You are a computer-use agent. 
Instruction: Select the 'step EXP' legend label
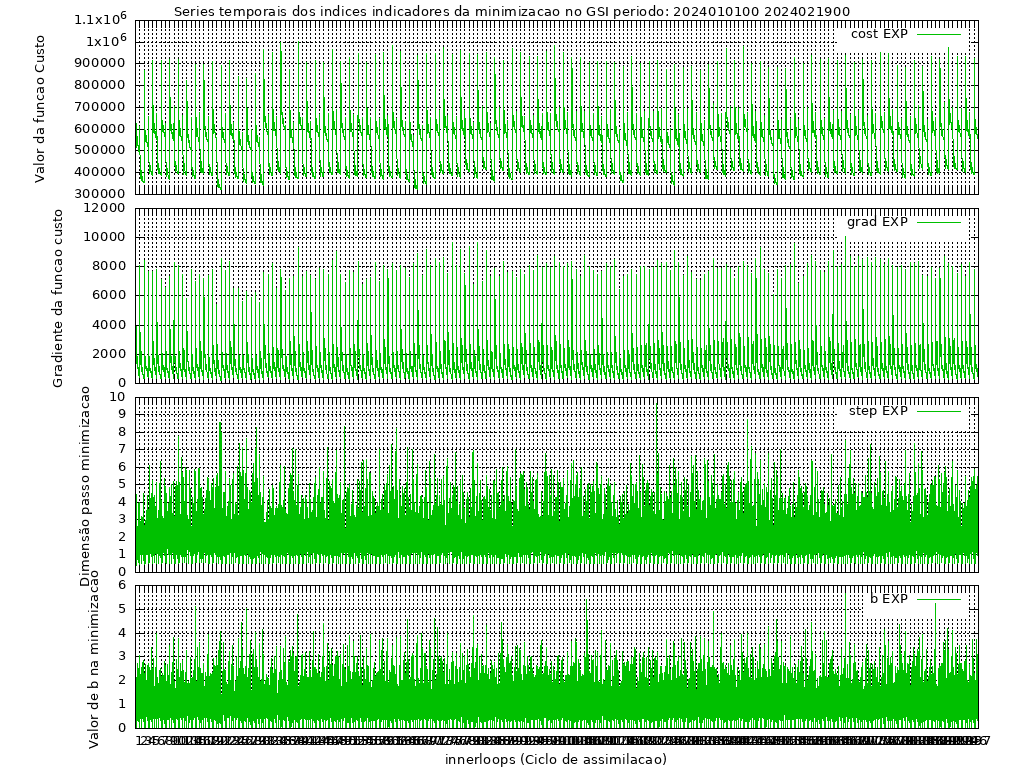click(877, 411)
